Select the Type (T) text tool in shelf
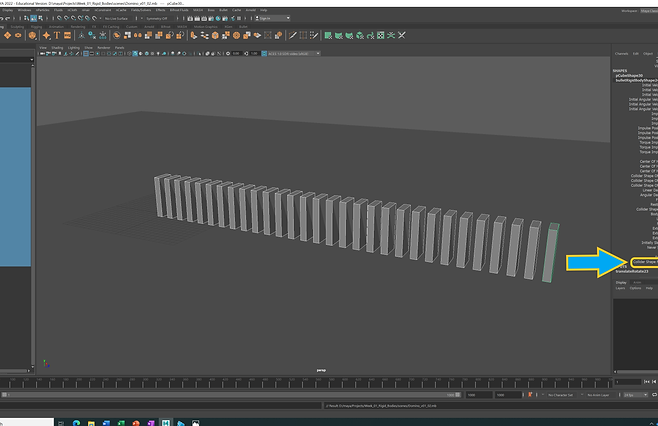 click(57, 36)
